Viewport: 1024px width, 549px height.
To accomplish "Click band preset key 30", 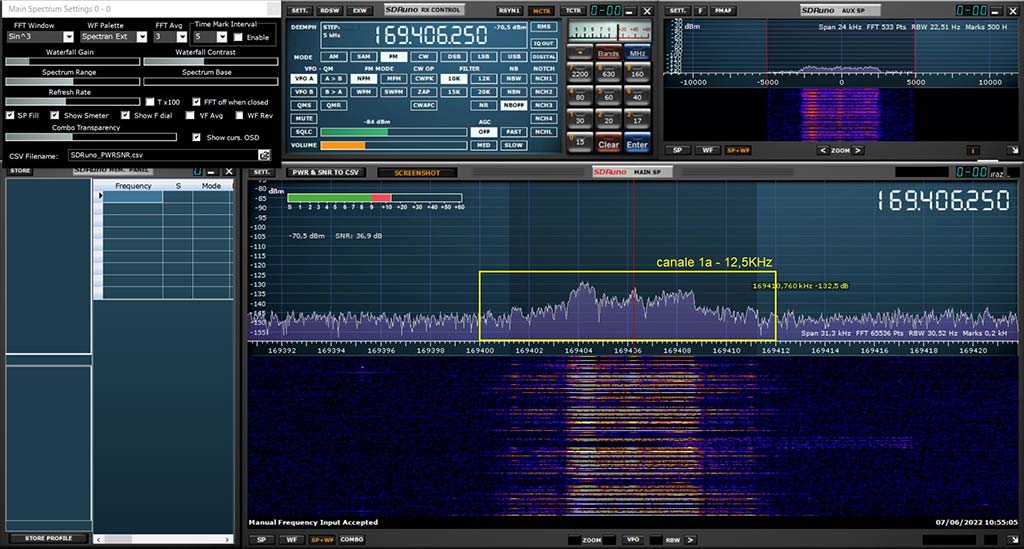I will point(580,119).
